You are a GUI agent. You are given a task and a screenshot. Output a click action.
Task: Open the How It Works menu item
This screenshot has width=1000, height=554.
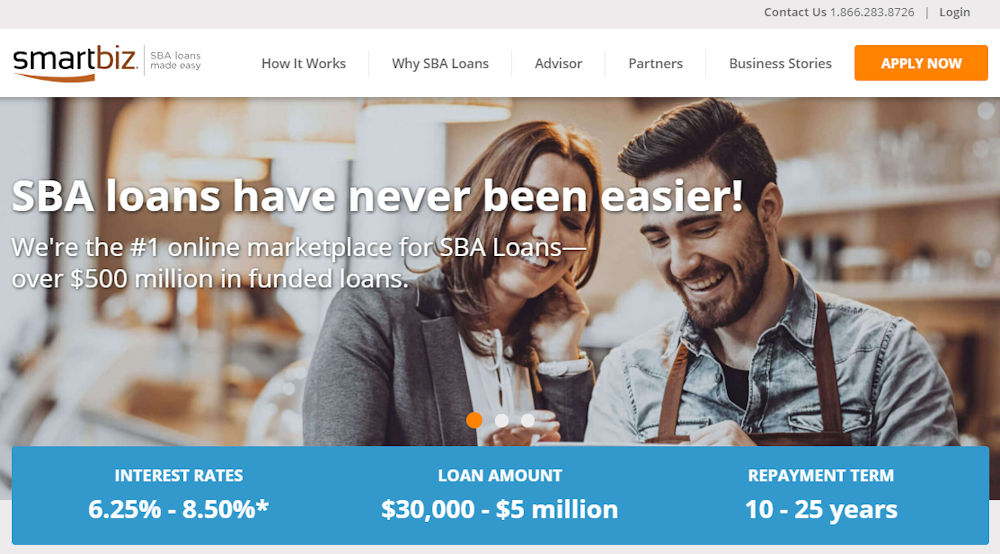(304, 63)
